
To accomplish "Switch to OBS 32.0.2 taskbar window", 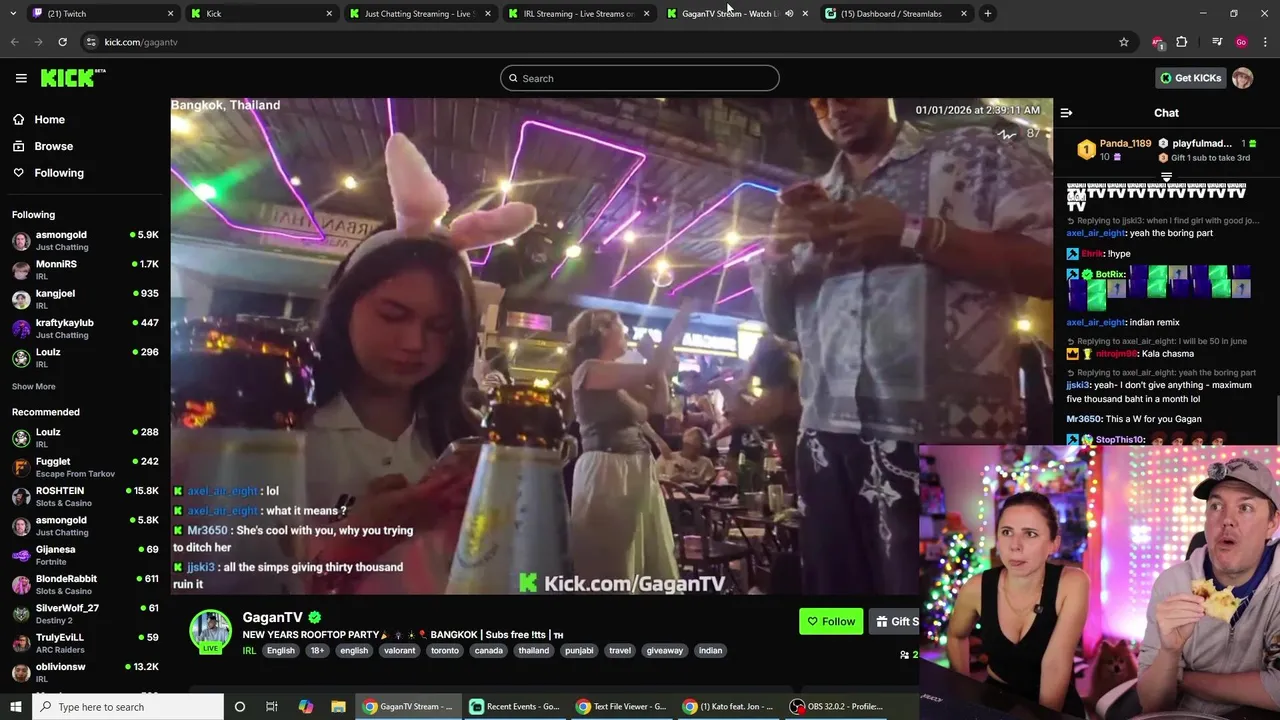I will tap(836, 706).
